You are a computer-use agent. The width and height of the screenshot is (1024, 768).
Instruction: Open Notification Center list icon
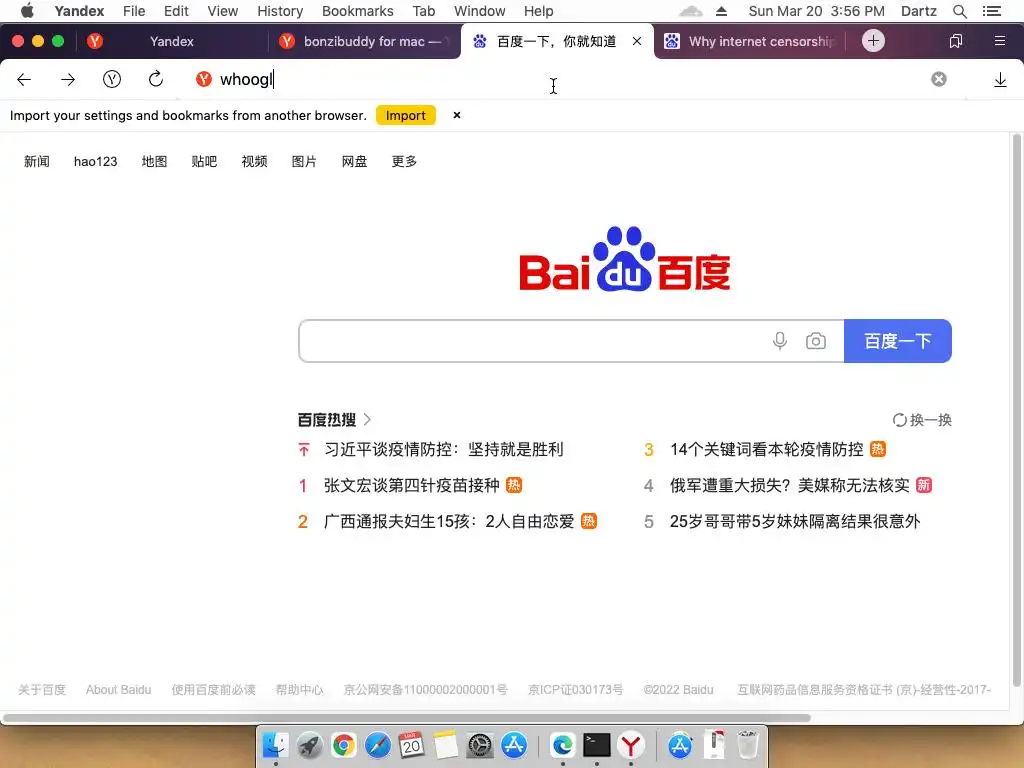tap(991, 11)
